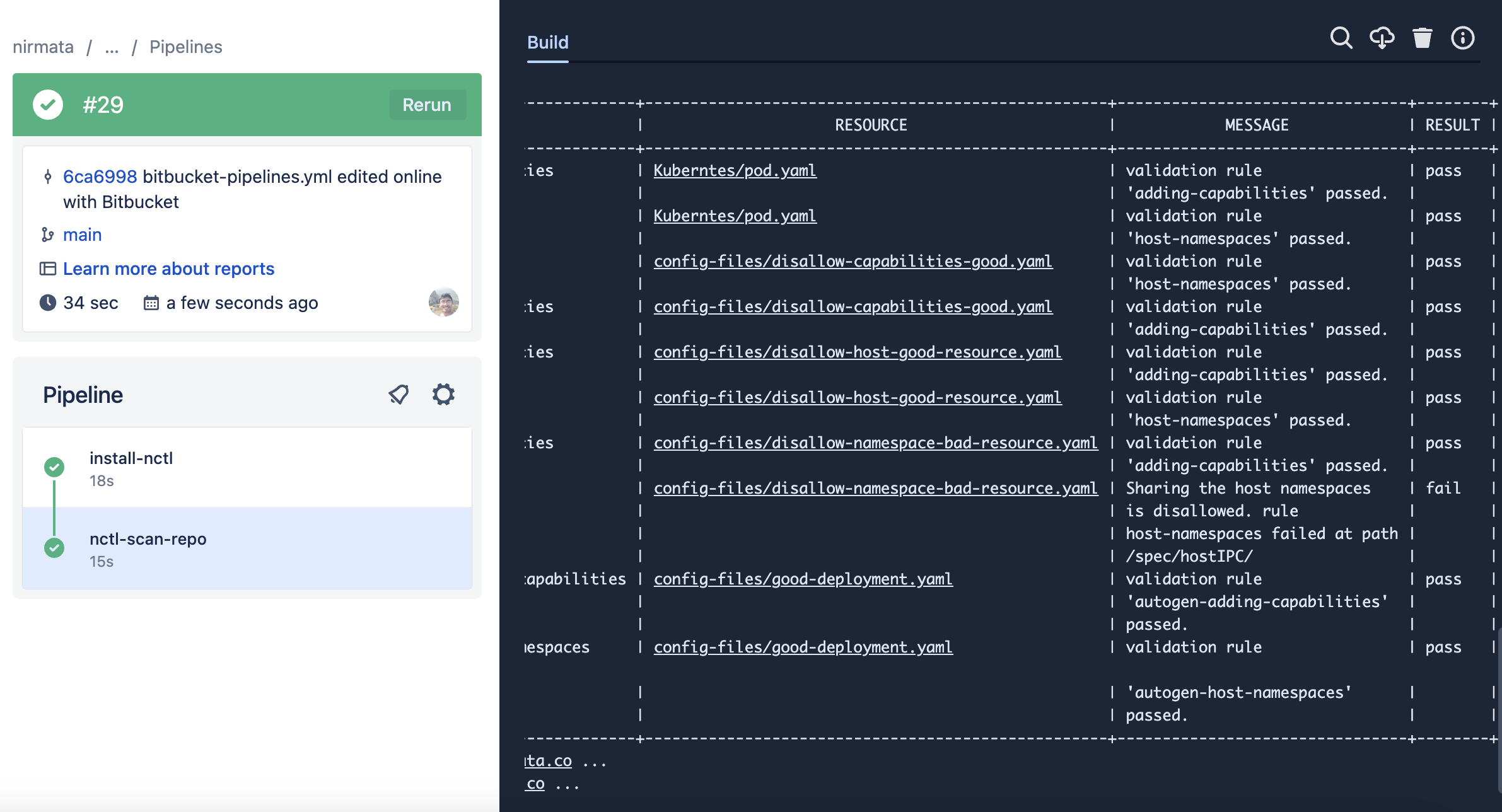Click the RESULT column header
This screenshot has width=1502, height=812.
[1452, 125]
